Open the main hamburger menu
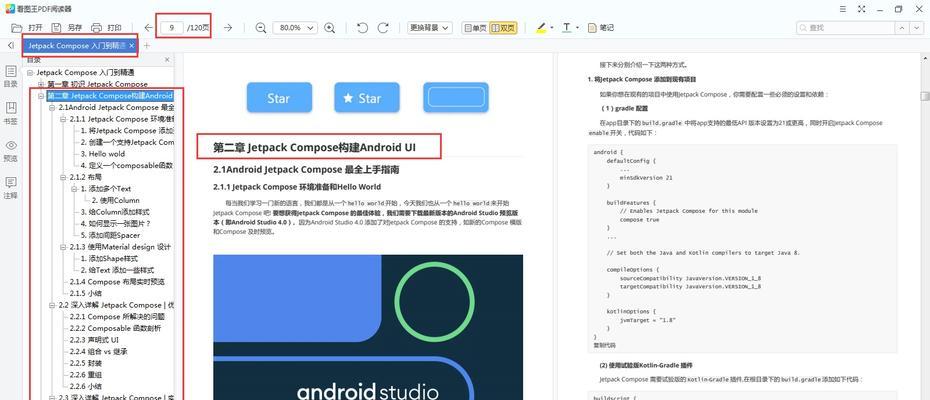This screenshot has width=930, height=400. [x=843, y=9]
